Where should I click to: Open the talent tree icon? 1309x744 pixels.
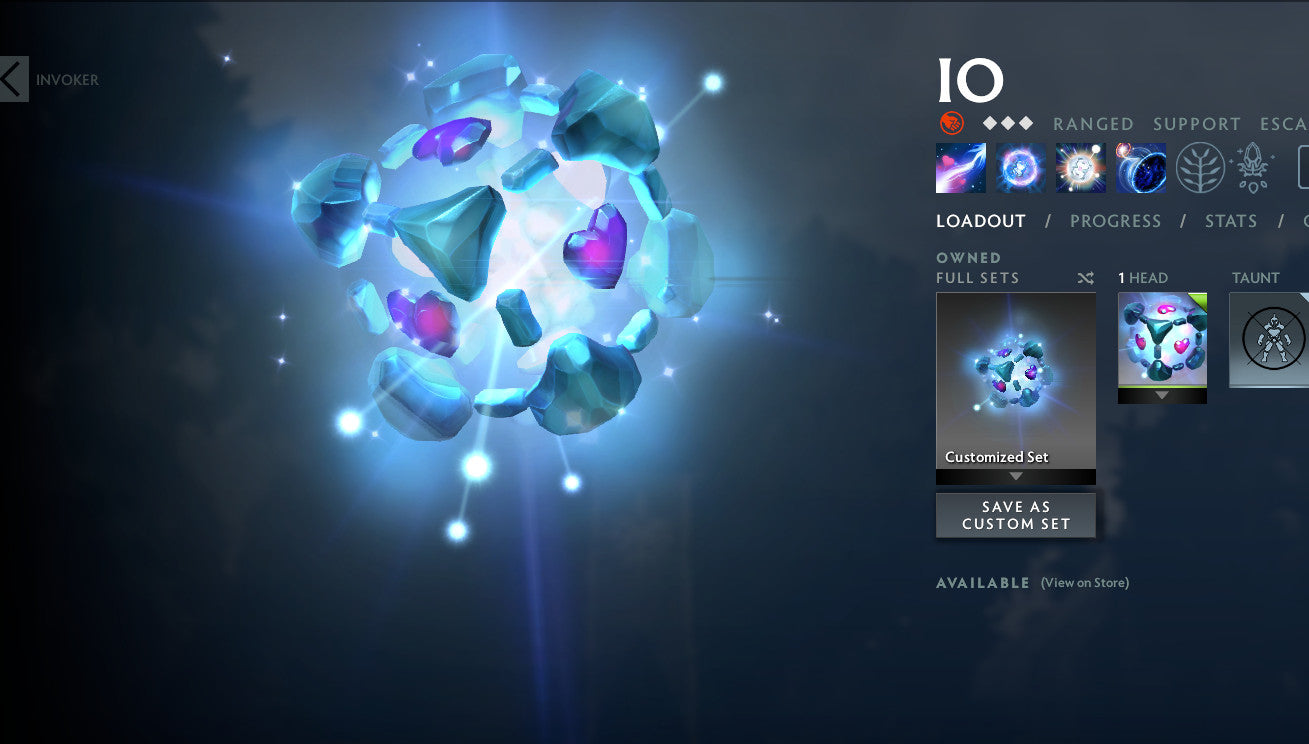point(1200,168)
